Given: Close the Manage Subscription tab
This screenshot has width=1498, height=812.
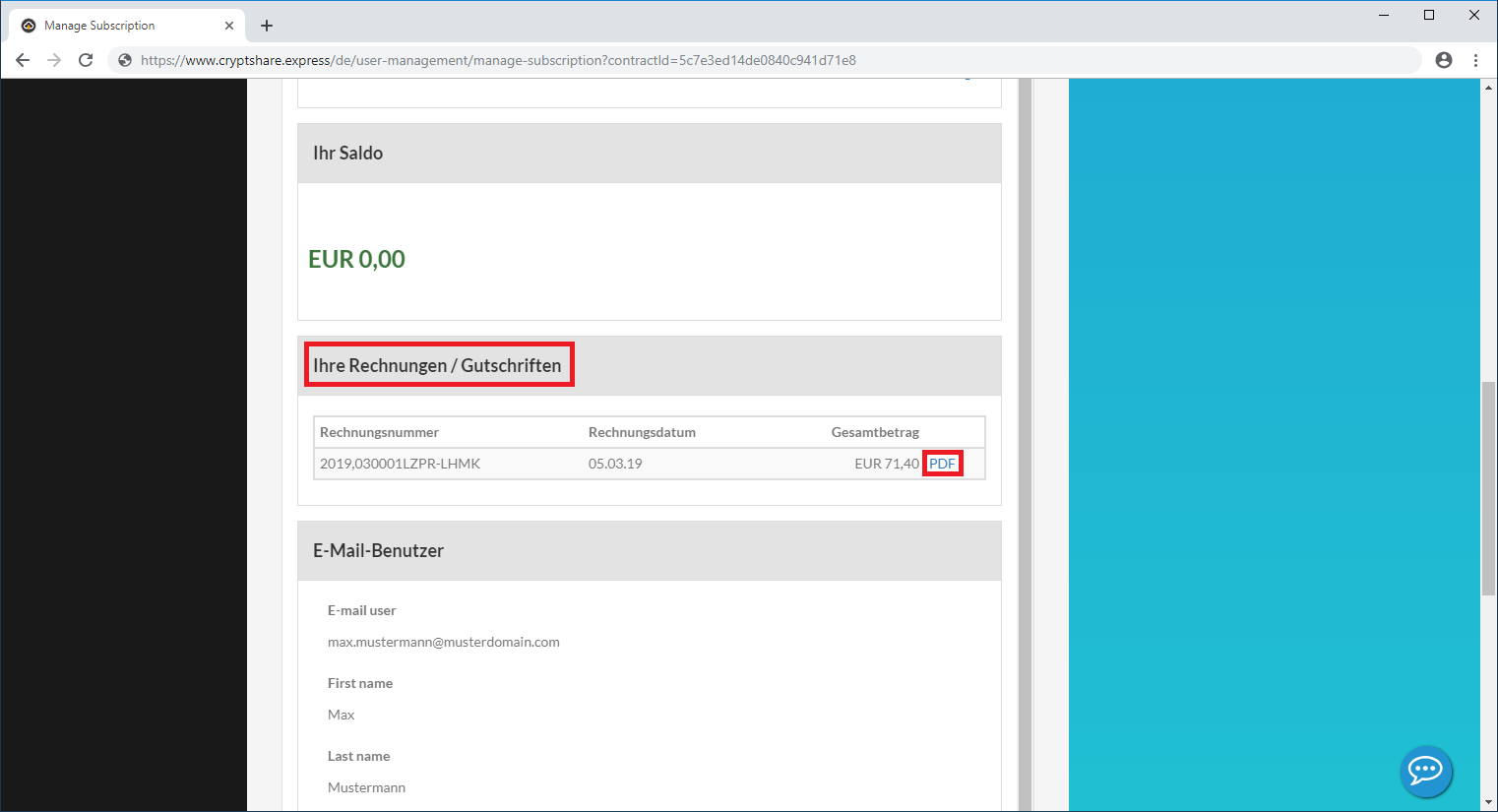Looking at the screenshot, I should tap(229, 26).
